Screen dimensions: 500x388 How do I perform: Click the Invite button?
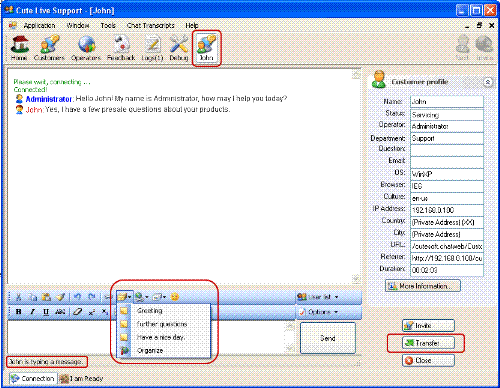click(428, 326)
